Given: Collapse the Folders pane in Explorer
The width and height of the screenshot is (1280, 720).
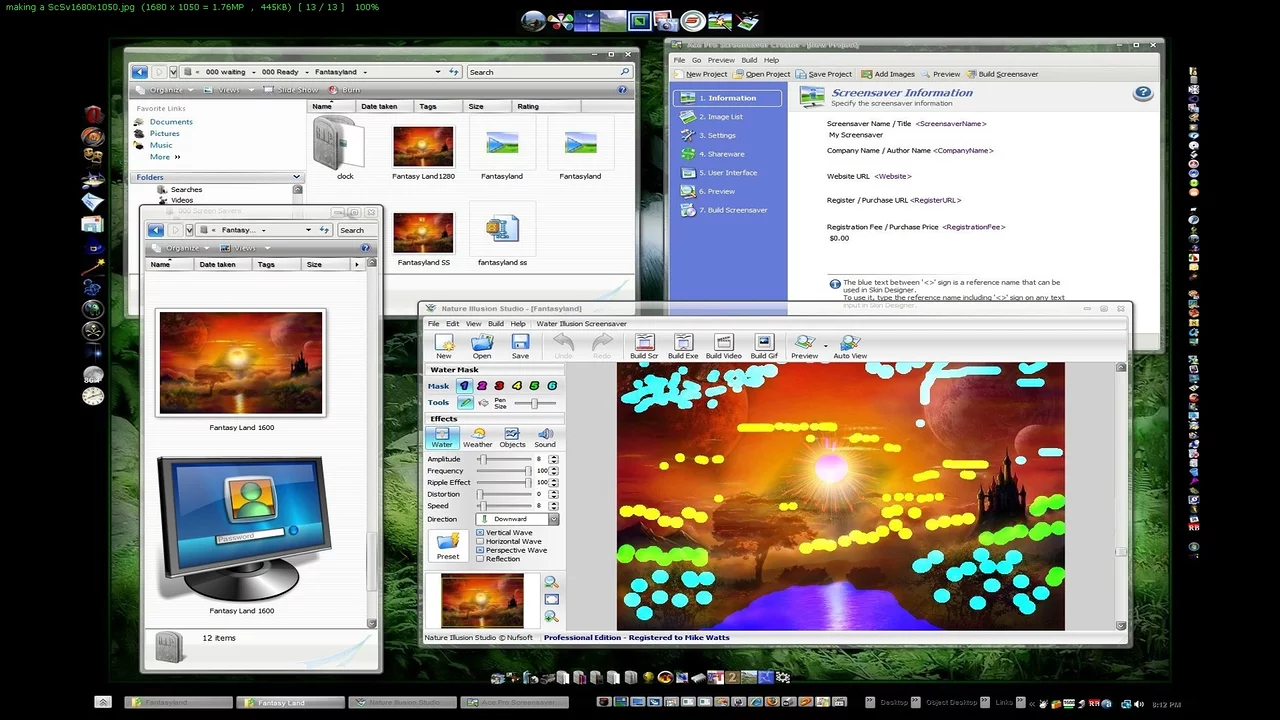Looking at the screenshot, I should click(296, 177).
